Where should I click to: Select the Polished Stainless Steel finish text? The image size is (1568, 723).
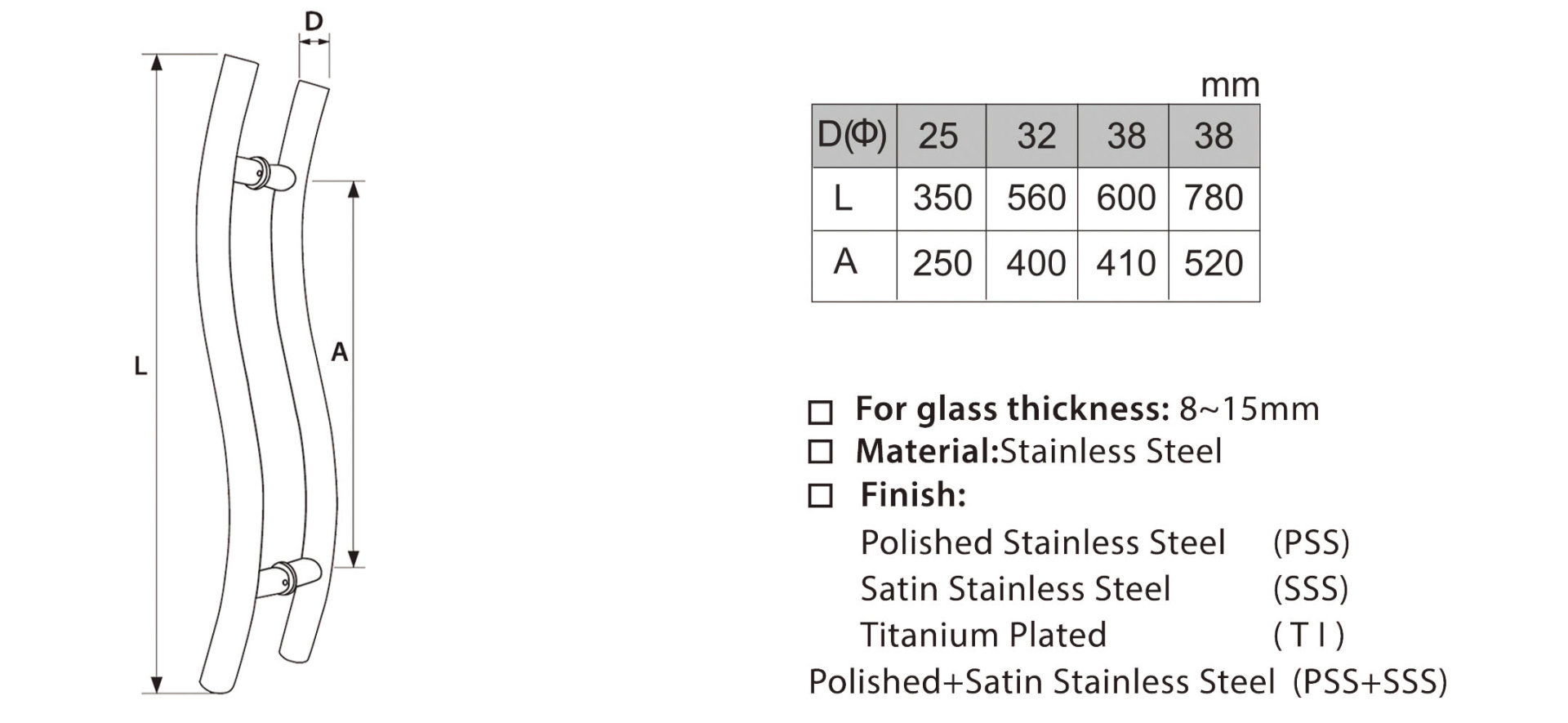[x=1043, y=543]
